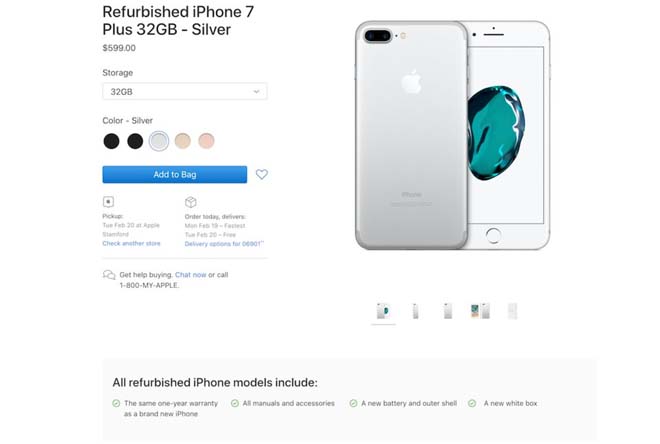
Task: Click checkmark beside A new battery and outer shell
Action: pos(353,403)
